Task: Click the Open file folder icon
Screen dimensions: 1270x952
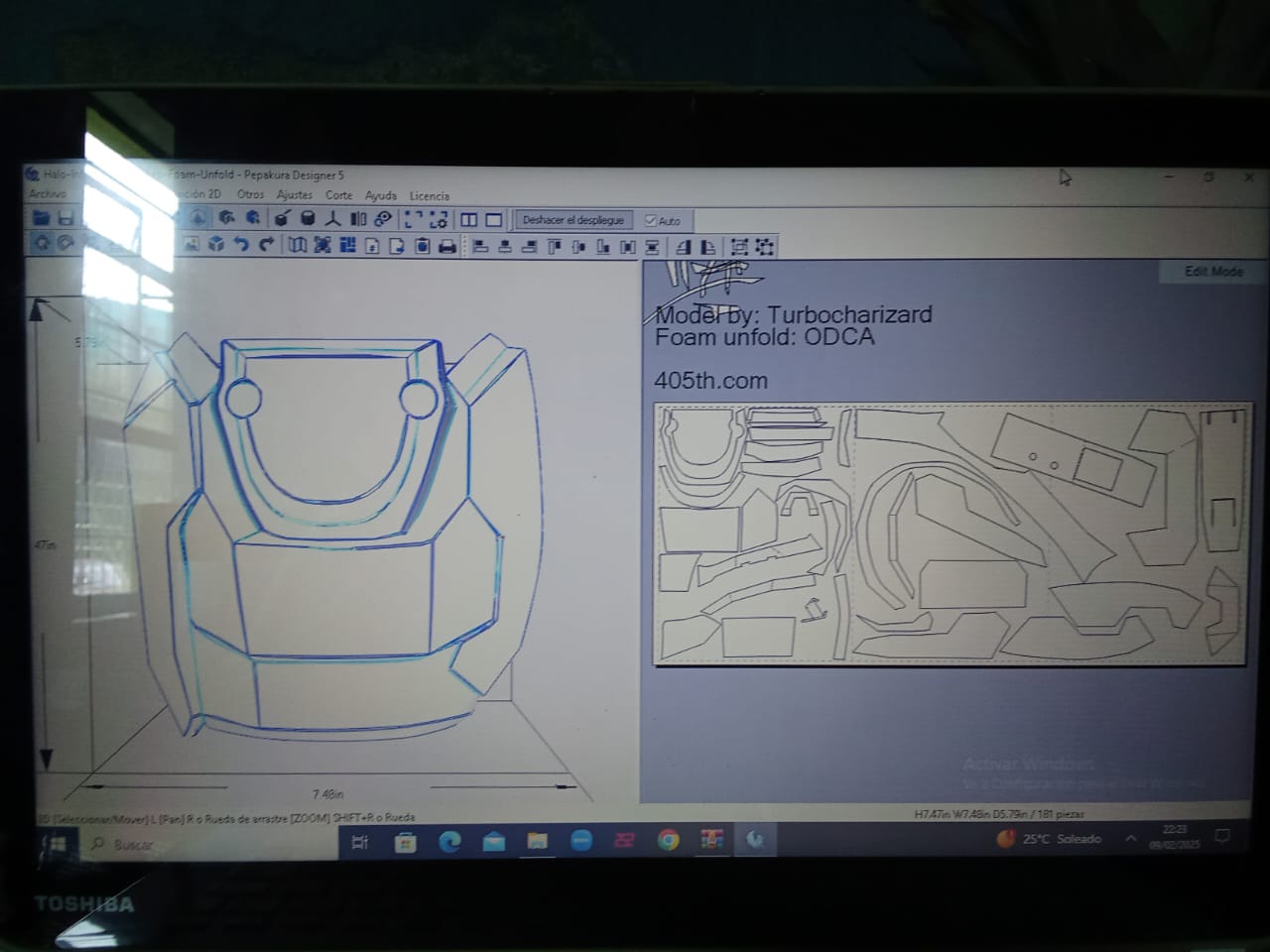Action: [42, 218]
